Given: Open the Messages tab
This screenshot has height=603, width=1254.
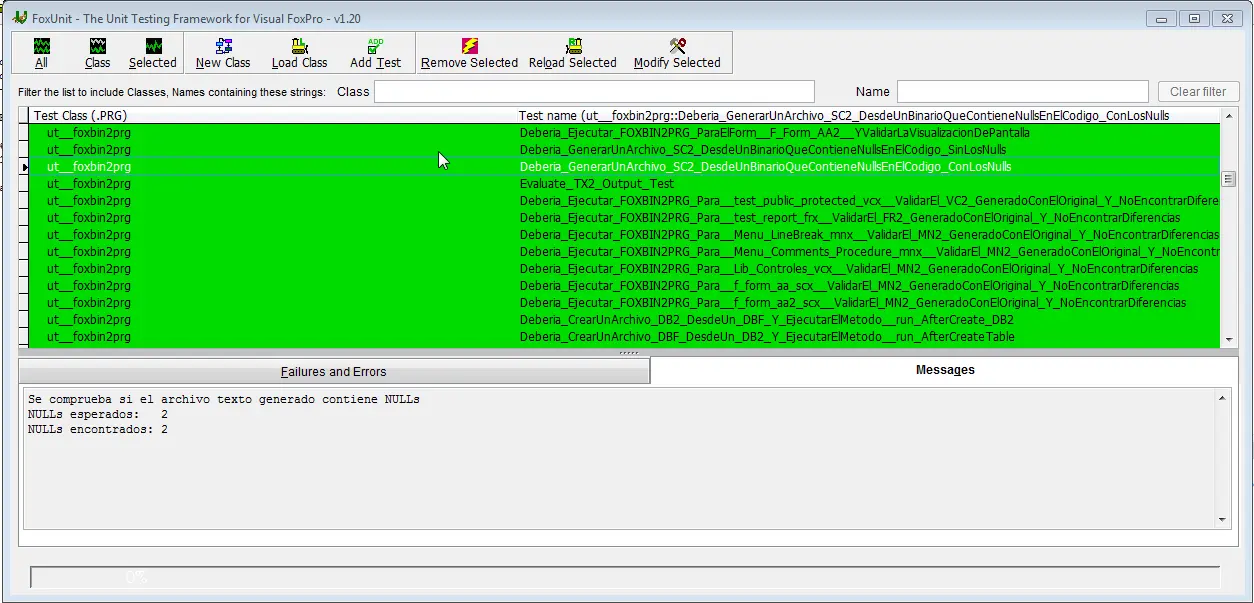Looking at the screenshot, I should (944, 370).
